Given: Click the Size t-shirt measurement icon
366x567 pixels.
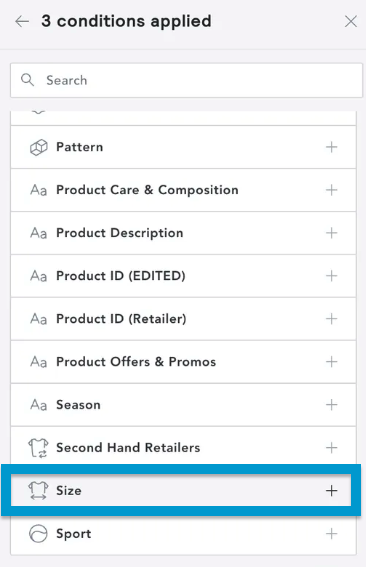Looking at the screenshot, I should (x=38, y=491).
